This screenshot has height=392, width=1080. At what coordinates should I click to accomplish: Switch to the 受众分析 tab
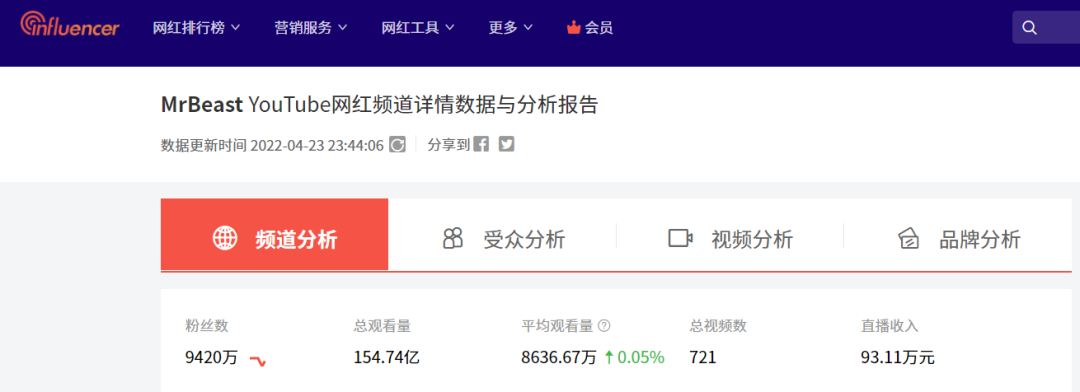tap(503, 239)
